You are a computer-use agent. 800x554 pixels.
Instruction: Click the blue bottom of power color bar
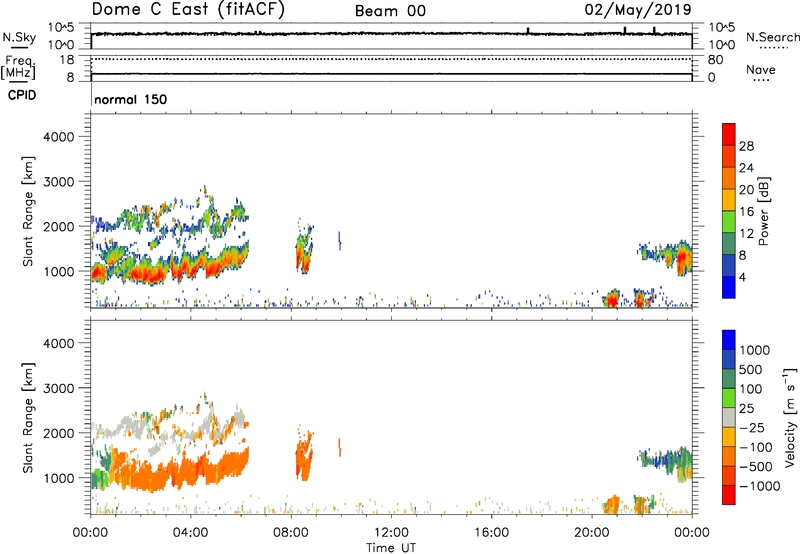[729, 287]
